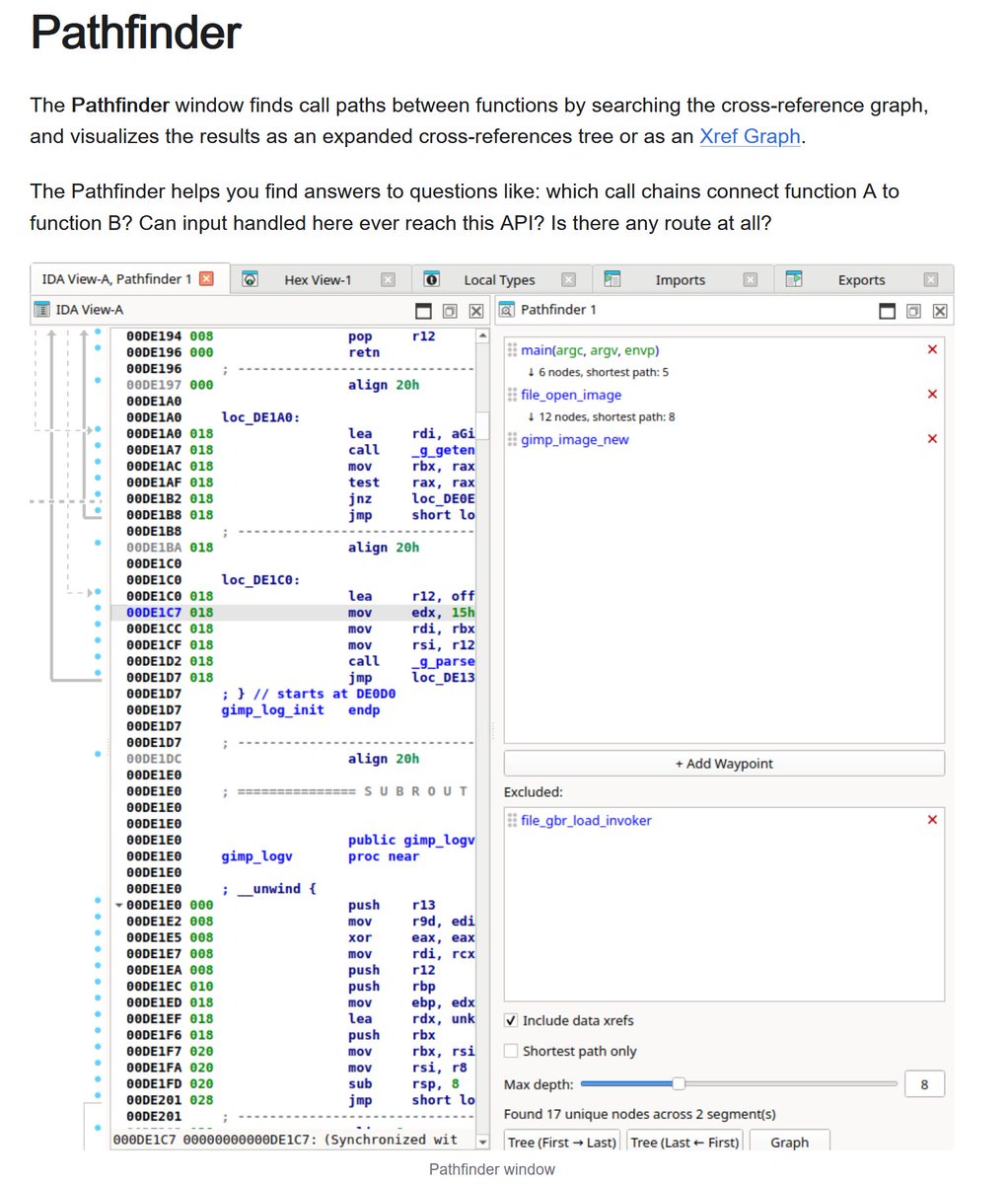The height and width of the screenshot is (1184, 1008).
Task: Close the Pathfinder 1 panel
Action: click(x=939, y=311)
